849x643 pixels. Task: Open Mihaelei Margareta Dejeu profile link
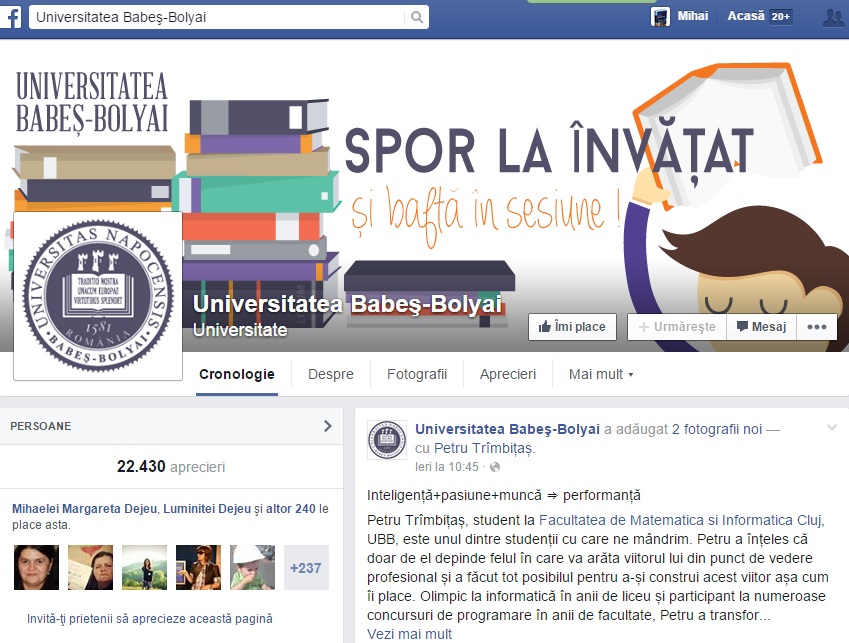coord(84,509)
